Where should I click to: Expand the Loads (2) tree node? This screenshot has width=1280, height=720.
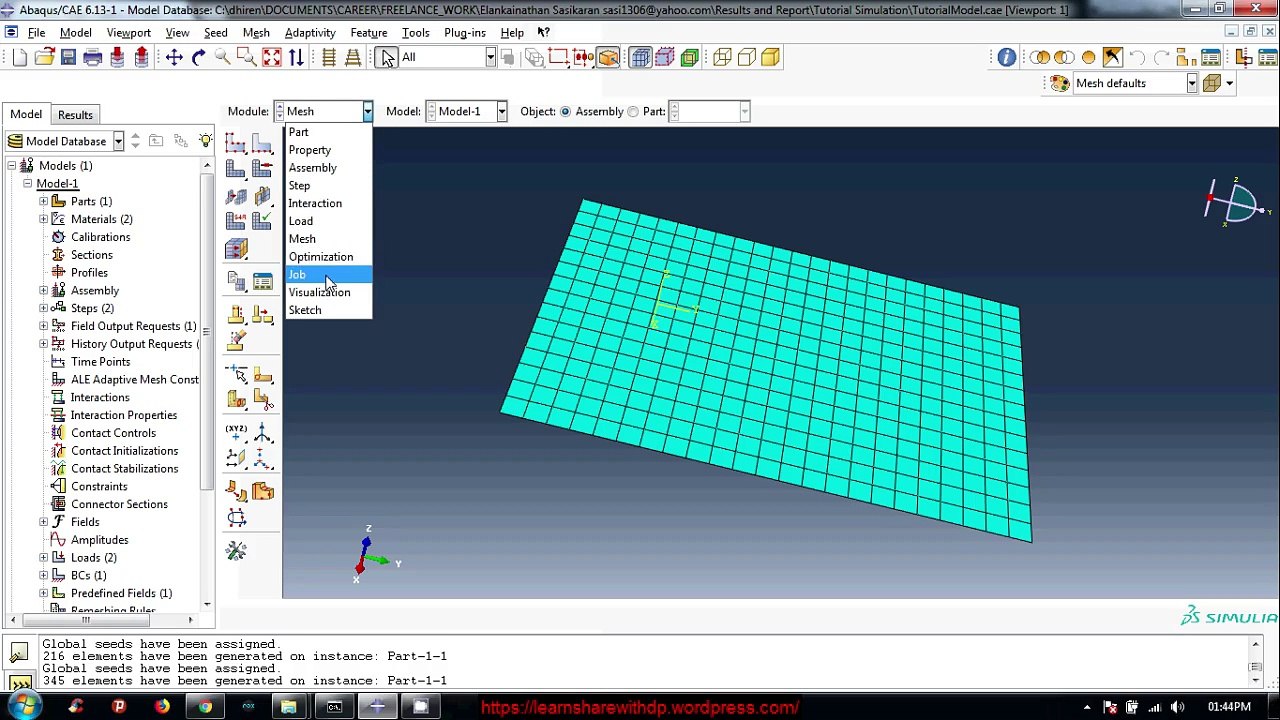point(44,558)
